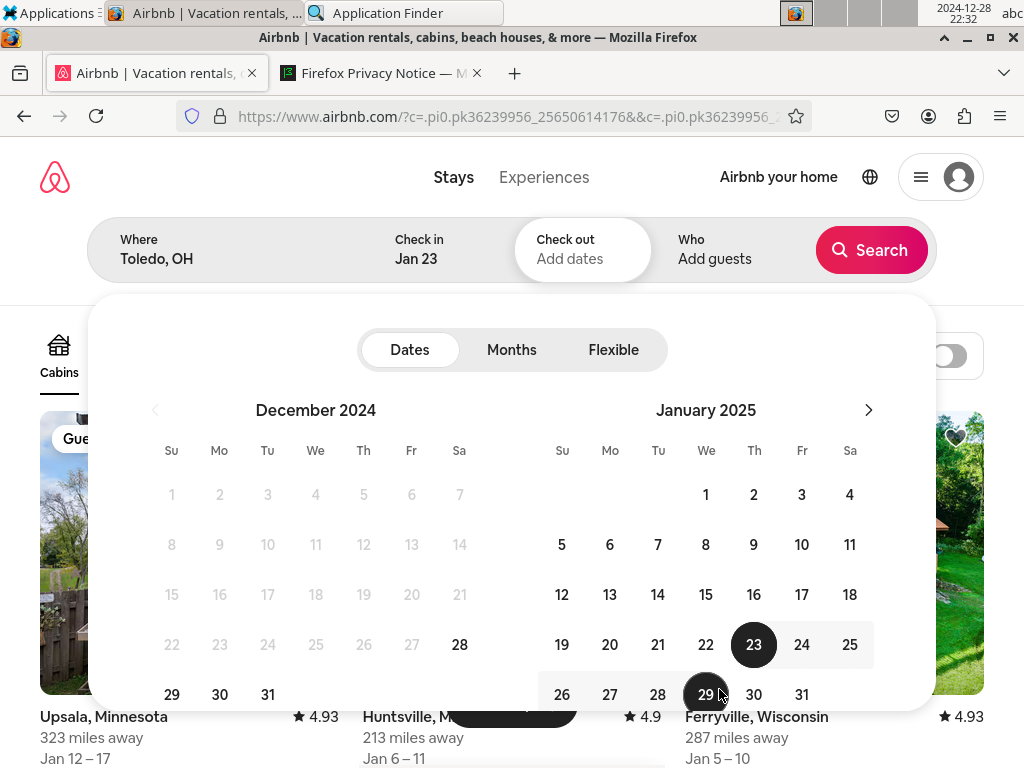This screenshot has height=768, width=1024.
Task: Favorite the Ferryville listing heart icon
Action: coord(956,438)
